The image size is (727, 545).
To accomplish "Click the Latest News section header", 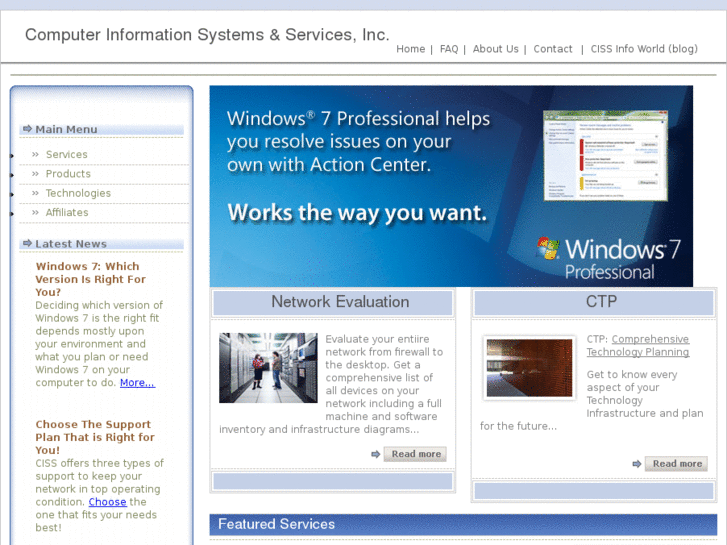I will (102, 244).
